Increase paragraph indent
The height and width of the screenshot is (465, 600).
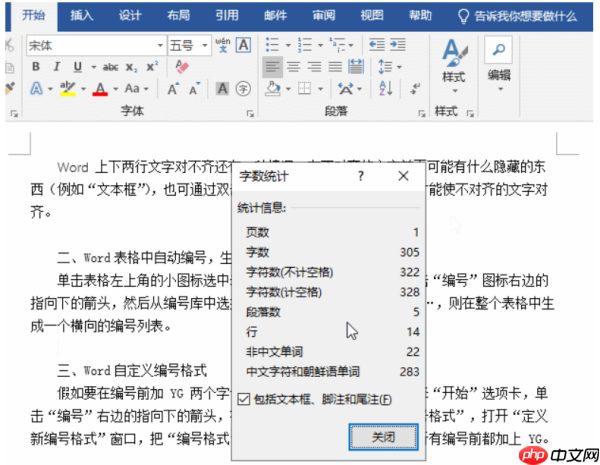(398, 45)
